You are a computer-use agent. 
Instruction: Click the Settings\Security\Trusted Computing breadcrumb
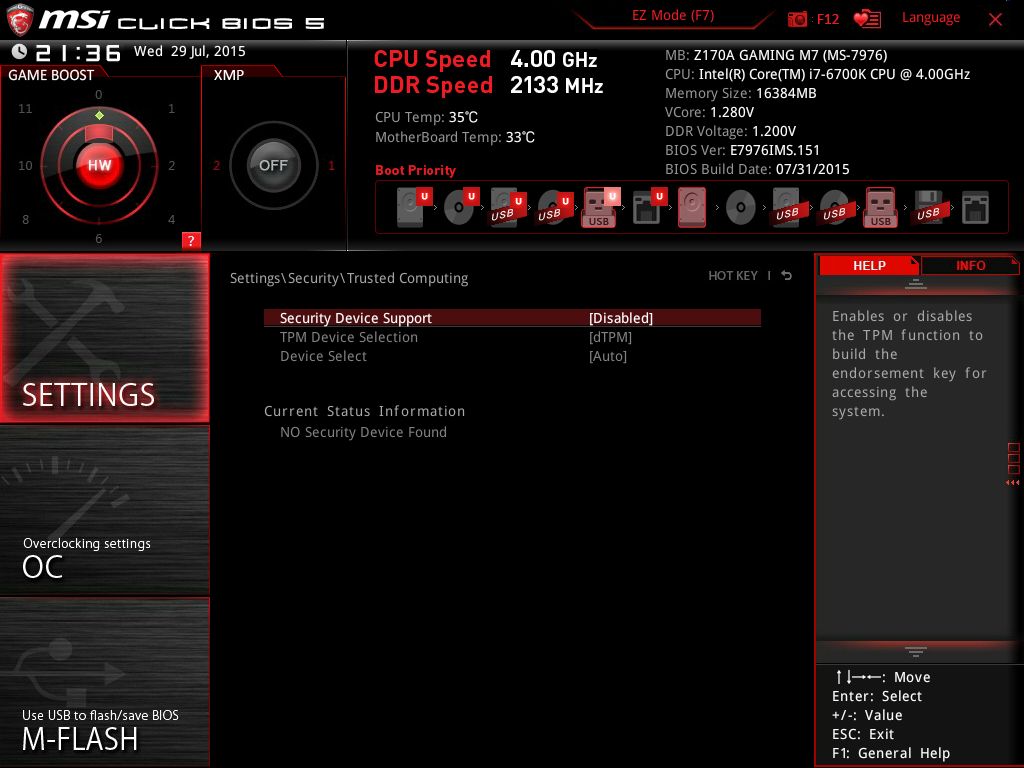pos(349,278)
